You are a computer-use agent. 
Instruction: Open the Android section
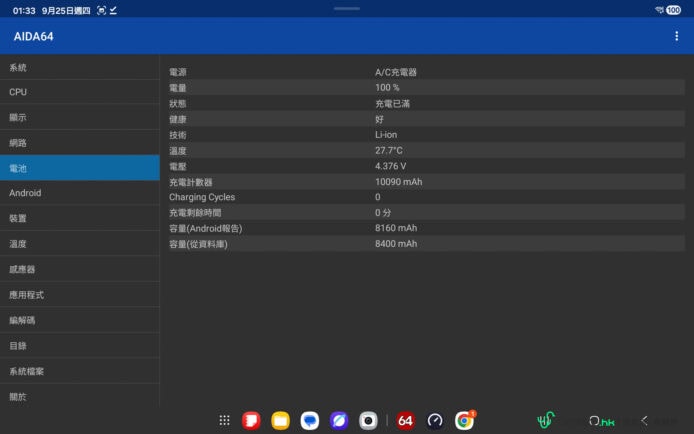pos(80,193)
